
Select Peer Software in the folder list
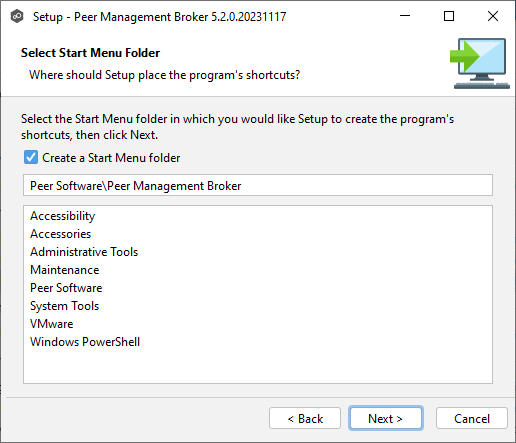tap(66, 288)
